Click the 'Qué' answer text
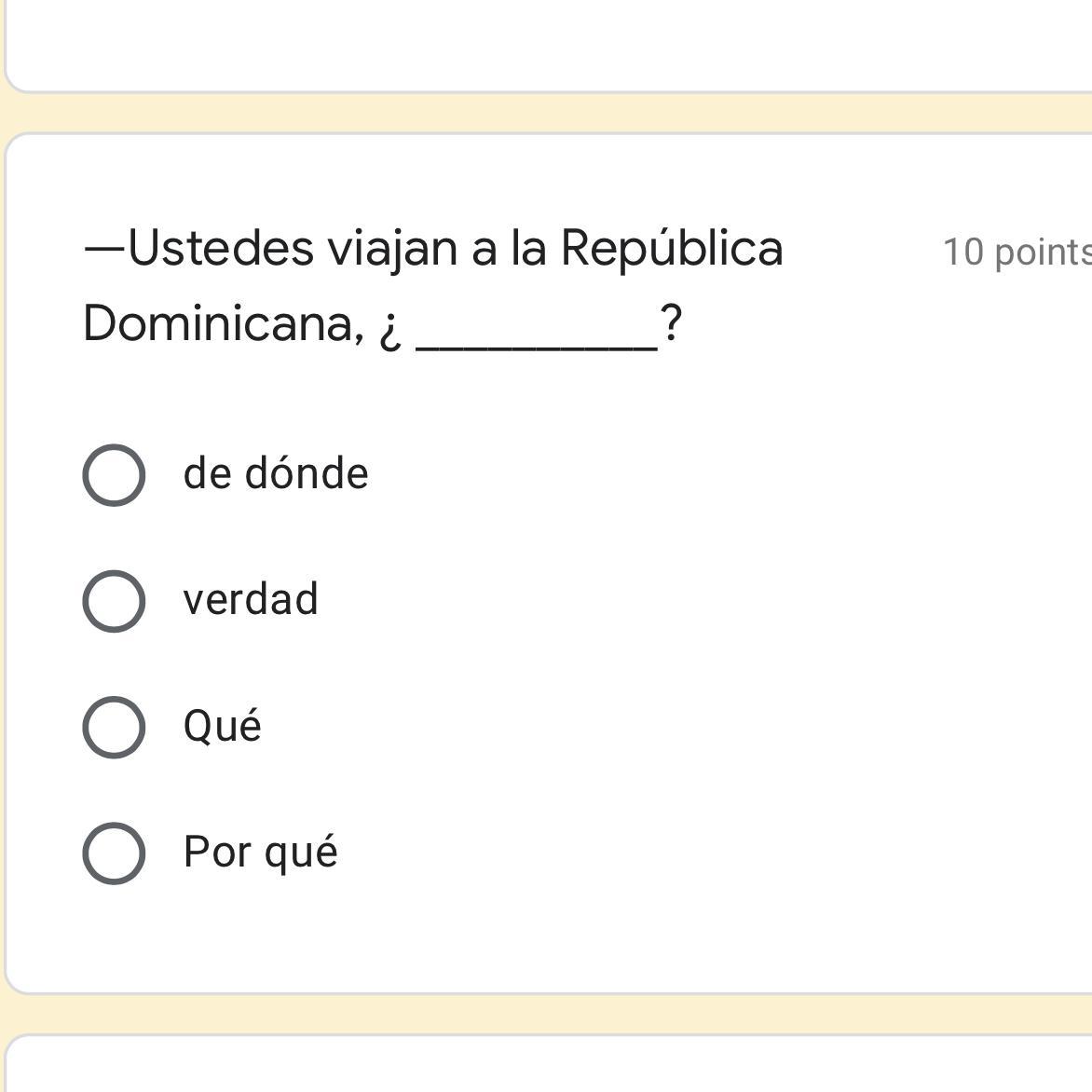Viewport: 1092px width, 1092px height. pos(222,726)
